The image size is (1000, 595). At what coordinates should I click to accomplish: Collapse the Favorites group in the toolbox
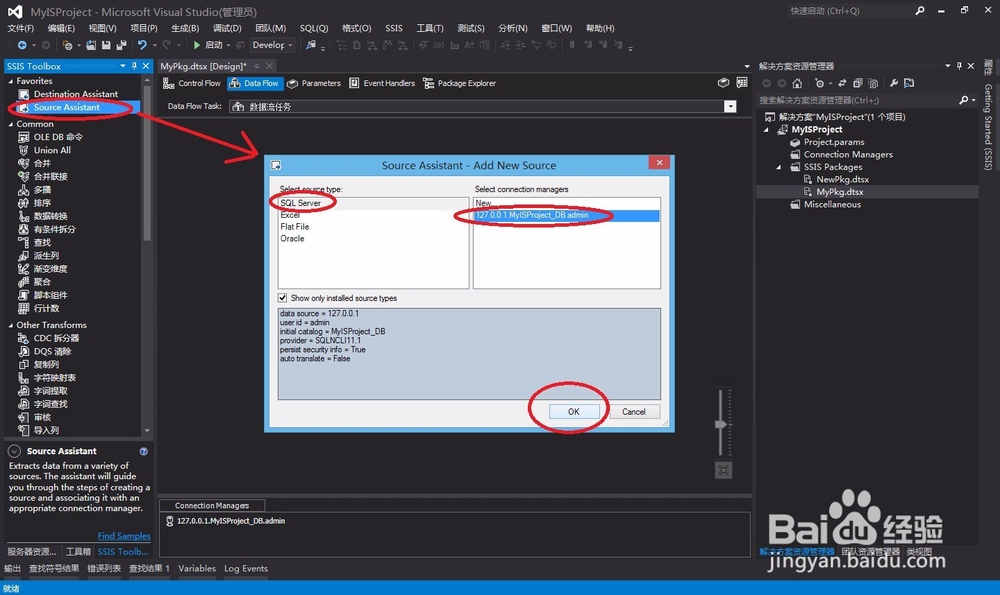[x=11, y=81]
